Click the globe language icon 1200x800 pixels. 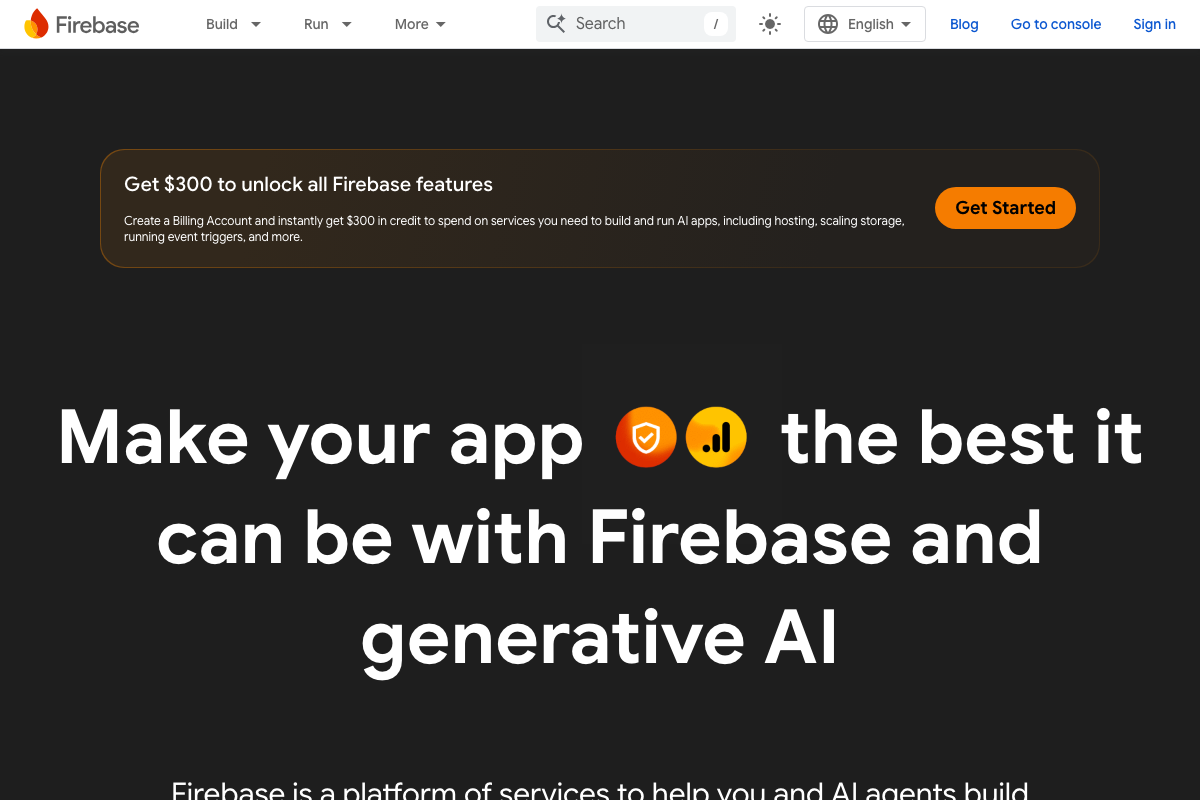(828, 24)
